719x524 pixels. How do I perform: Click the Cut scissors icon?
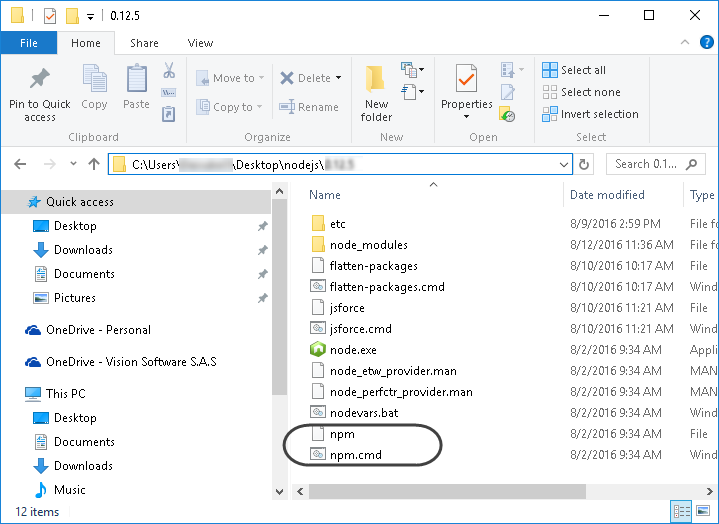169,71
